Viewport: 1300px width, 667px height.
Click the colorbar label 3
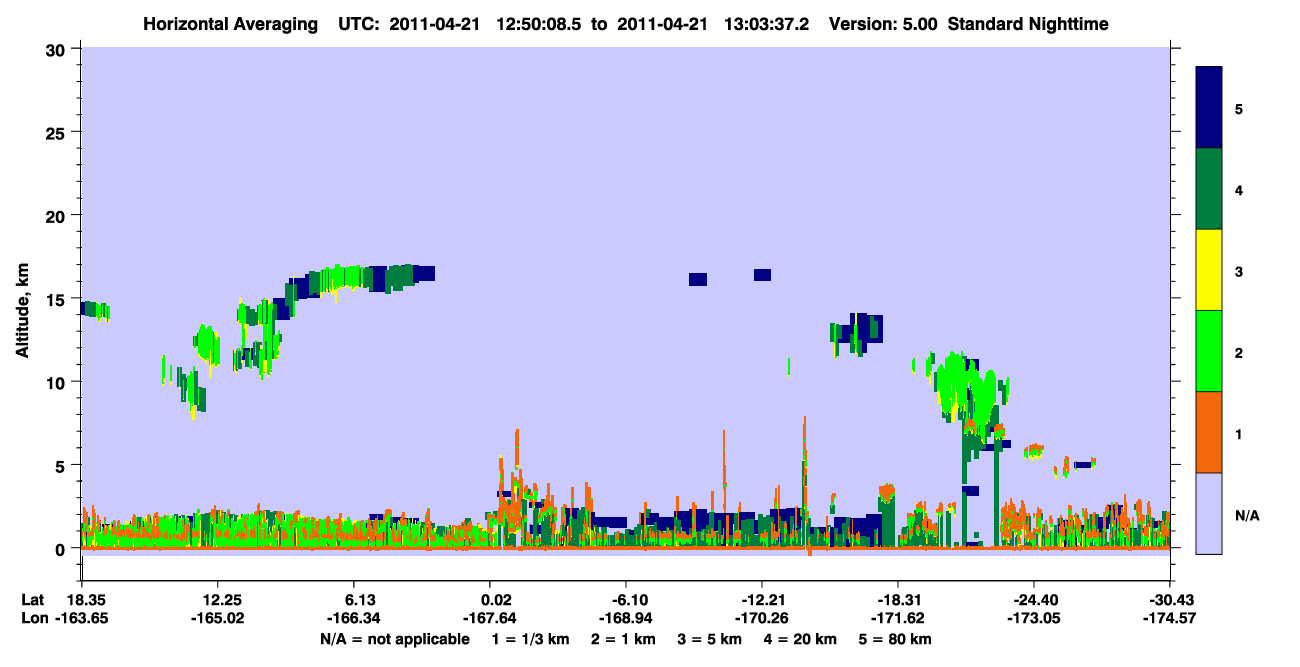coord(1238,271)
